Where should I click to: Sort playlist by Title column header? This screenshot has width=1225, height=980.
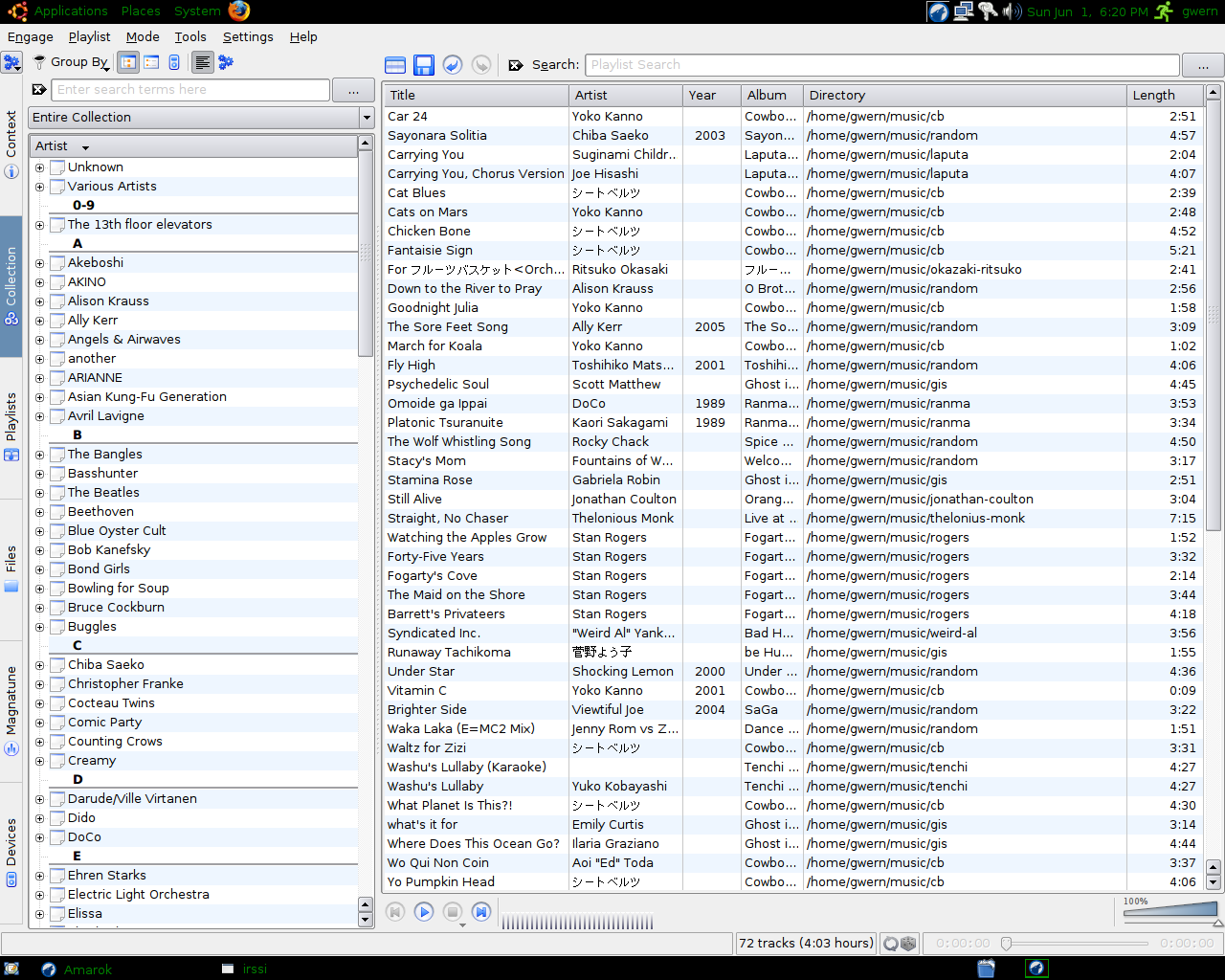pos(476,96)
